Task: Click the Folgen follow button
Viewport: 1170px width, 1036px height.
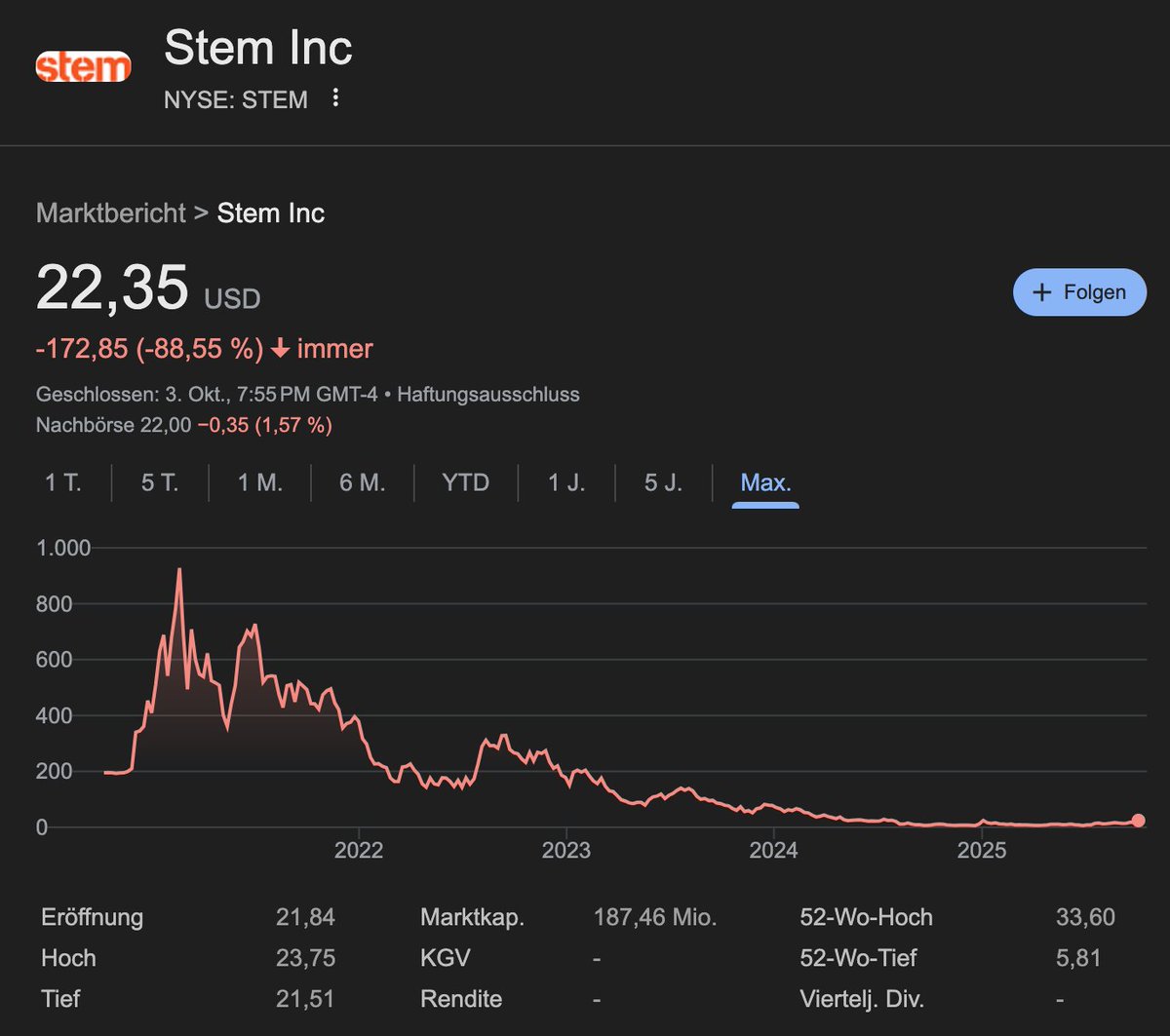Action: [x=1079, y=292]
